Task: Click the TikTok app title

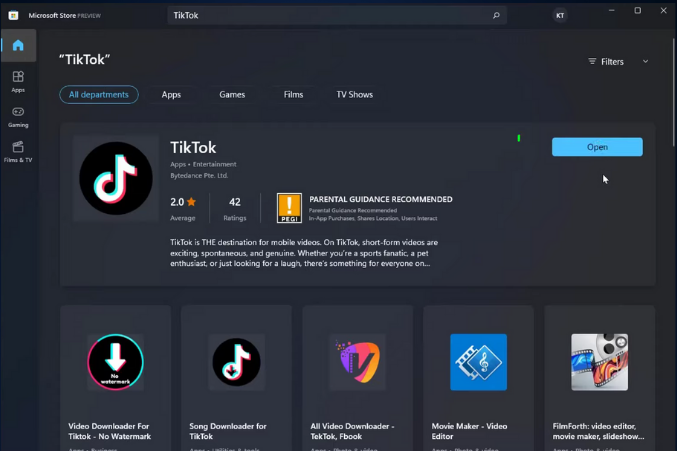Action: click(193, 148)
